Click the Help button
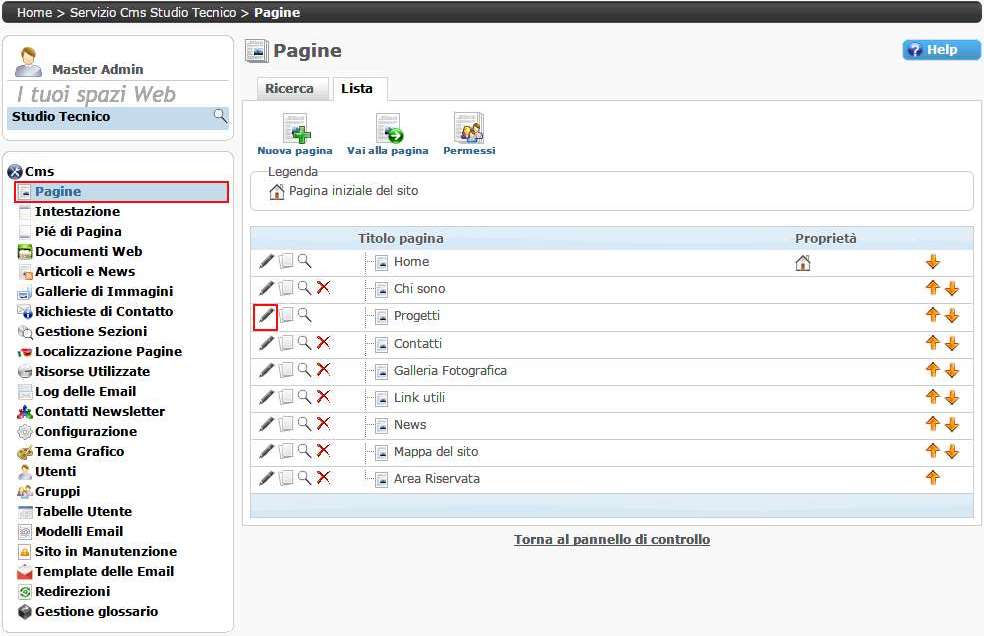Screen dimensions: 984x636 941,50
